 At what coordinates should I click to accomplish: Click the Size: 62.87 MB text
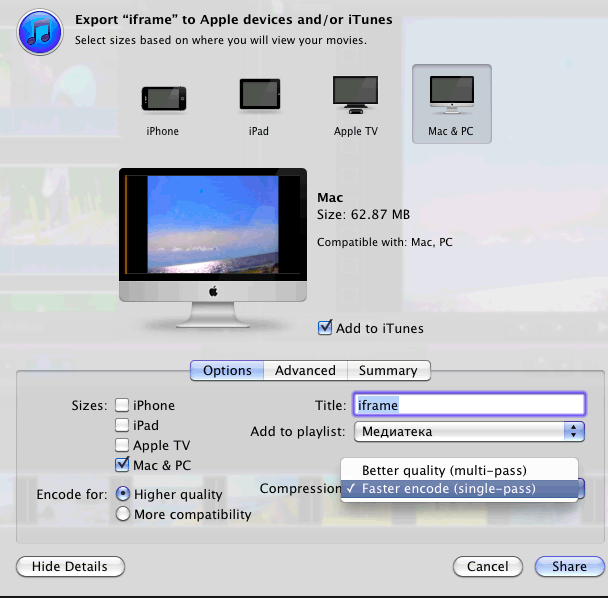[x=363, y=214]
